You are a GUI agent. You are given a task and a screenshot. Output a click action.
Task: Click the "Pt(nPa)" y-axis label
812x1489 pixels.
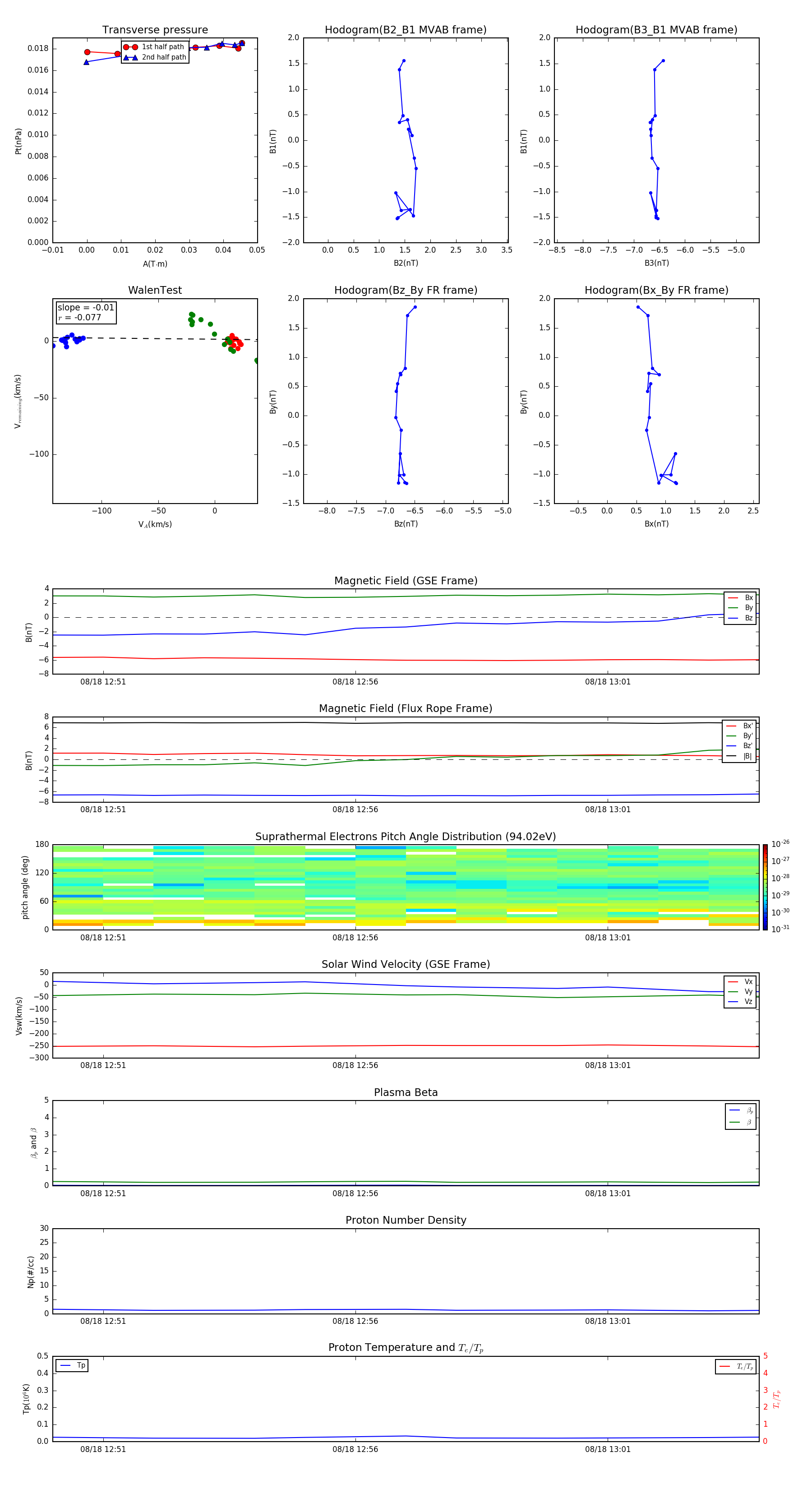point(18,140)
